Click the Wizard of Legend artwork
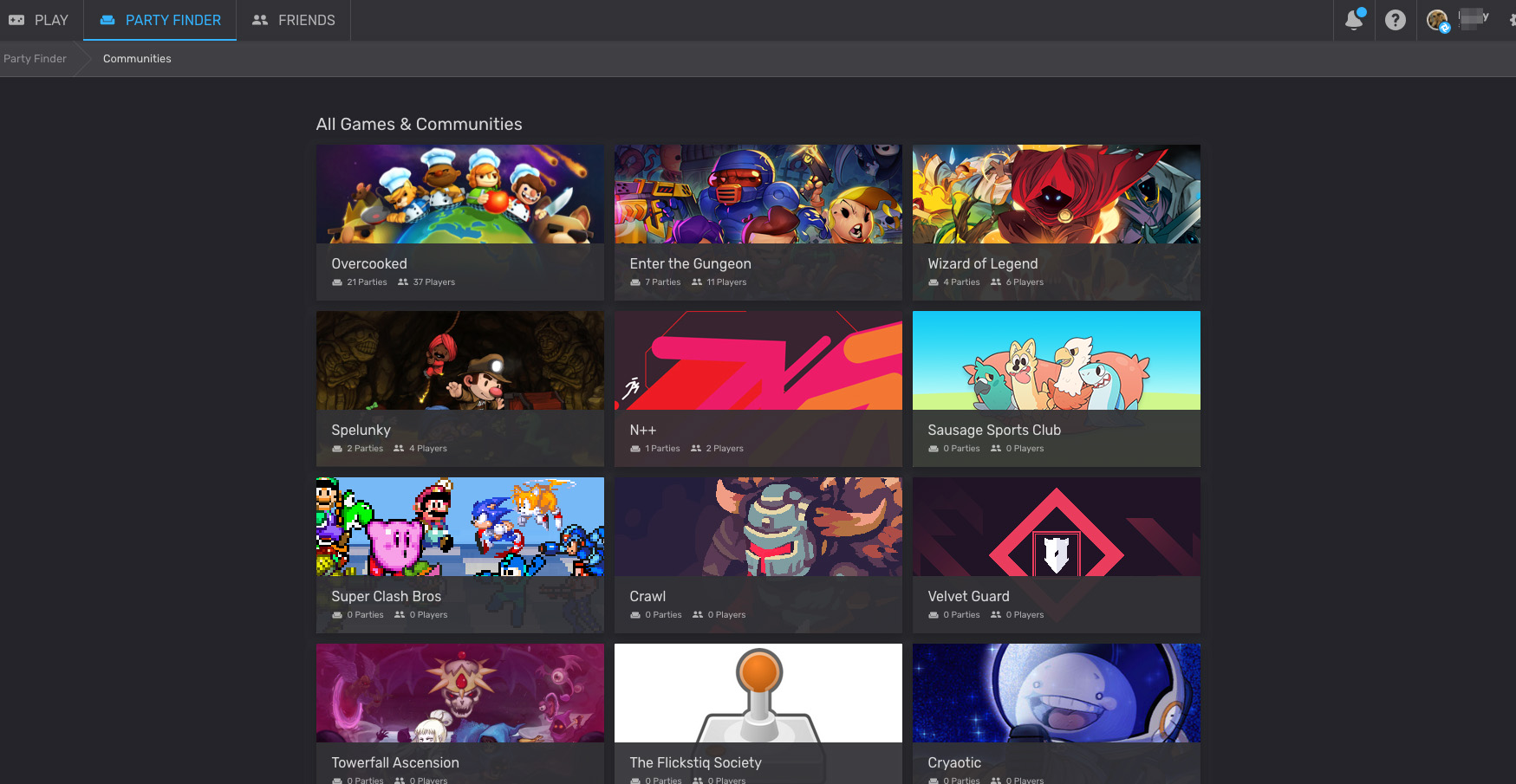Image resolution: width=1516 pixels, height=784 pixels. (1057, 194)
